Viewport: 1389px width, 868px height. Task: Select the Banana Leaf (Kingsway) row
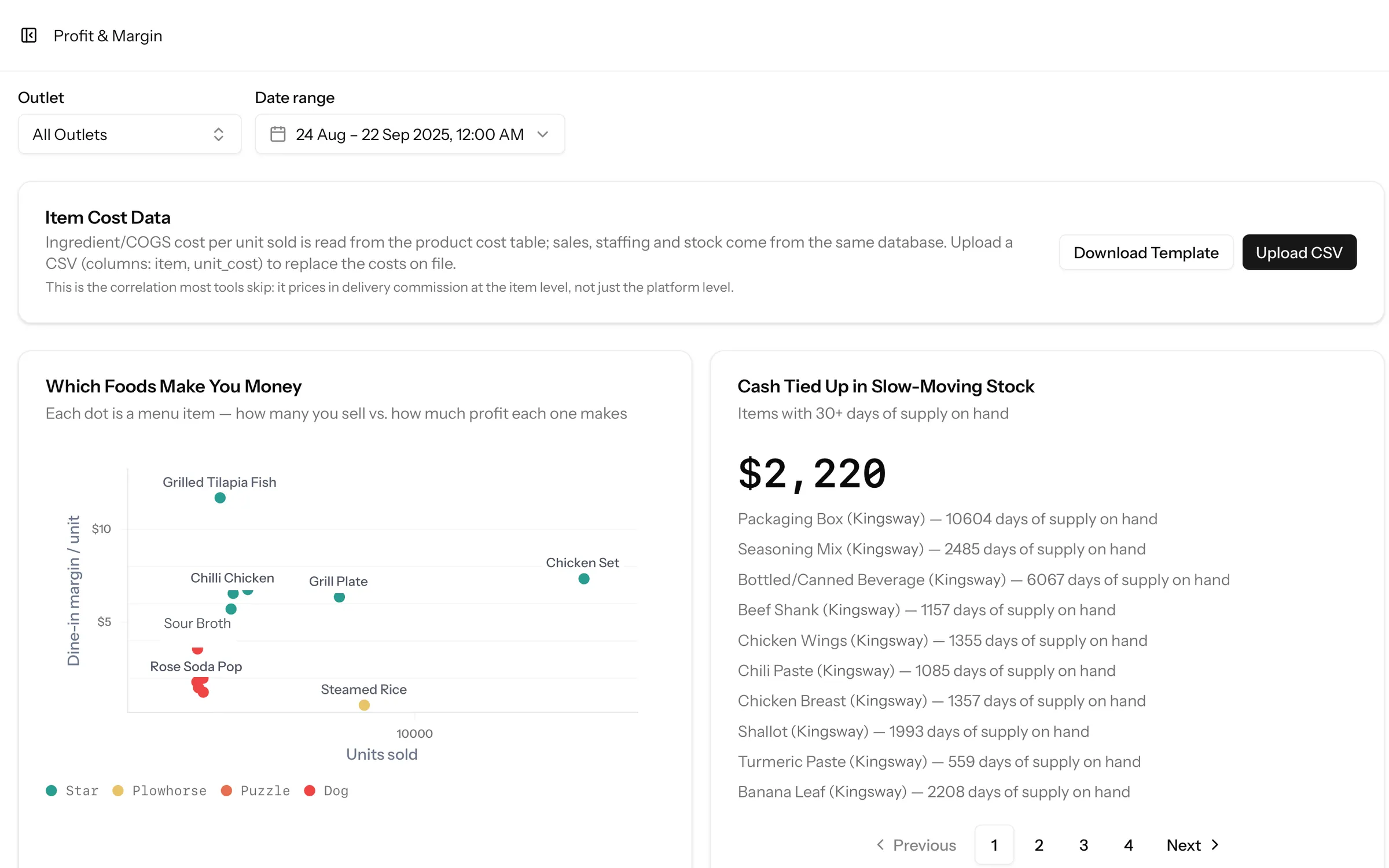click(934, 791)
